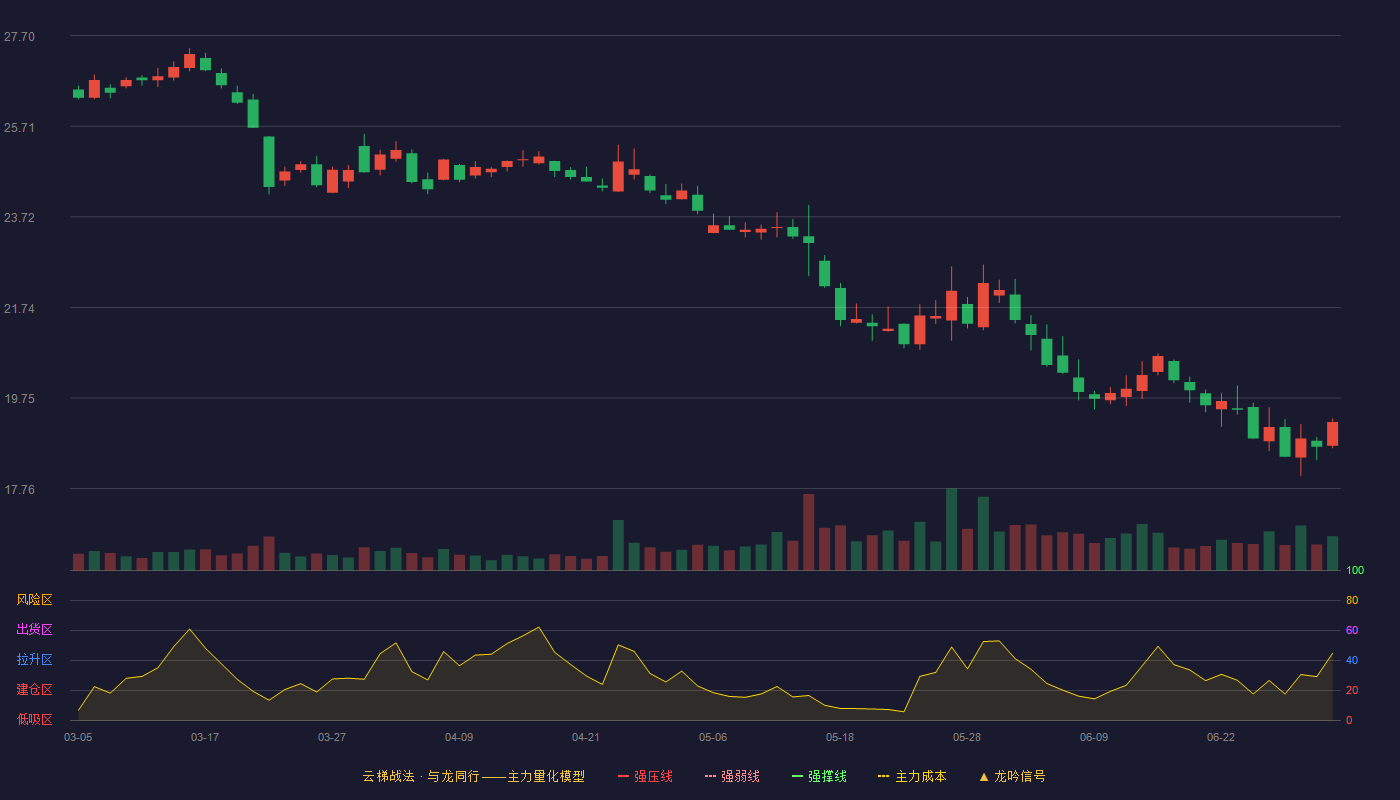Click the 拉升区 zone label
The image size is (1400, 800).
[x=34, y=660]
